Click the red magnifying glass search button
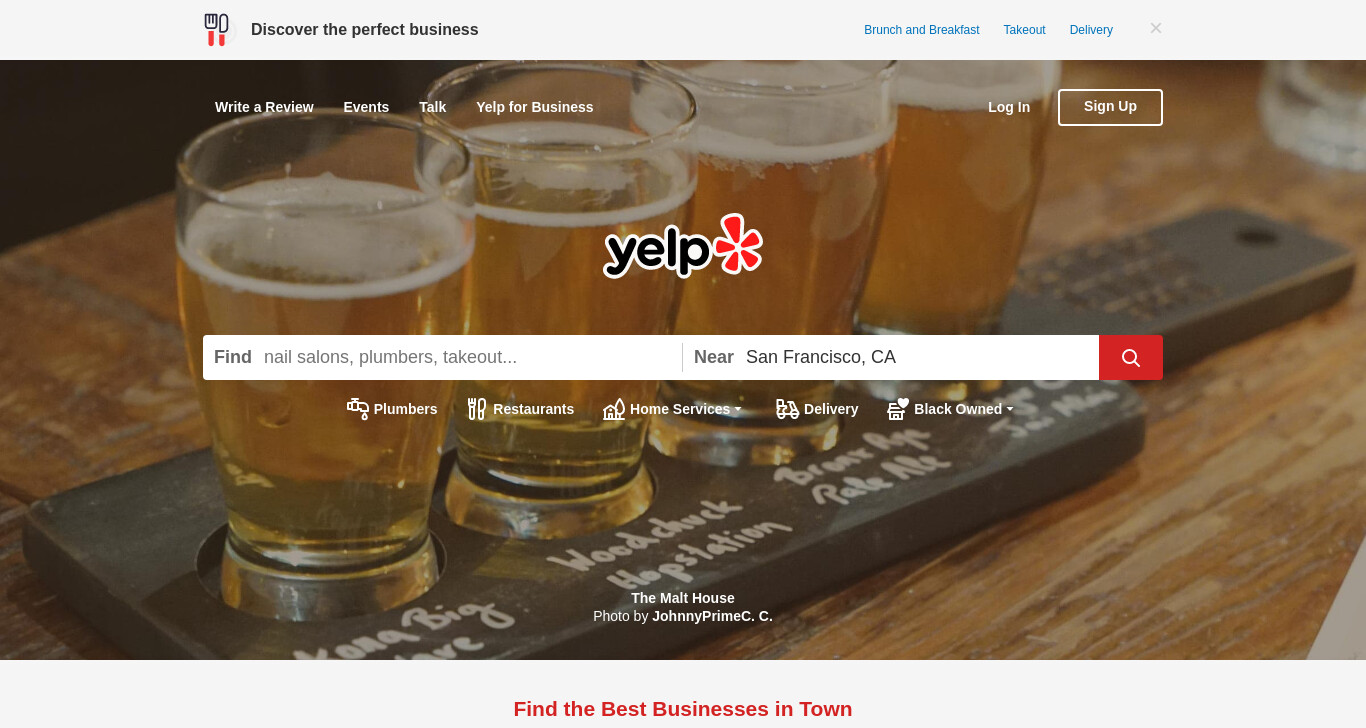Image resolution: width=1366 pixels, height=728 pixels. pos(1131,358)
